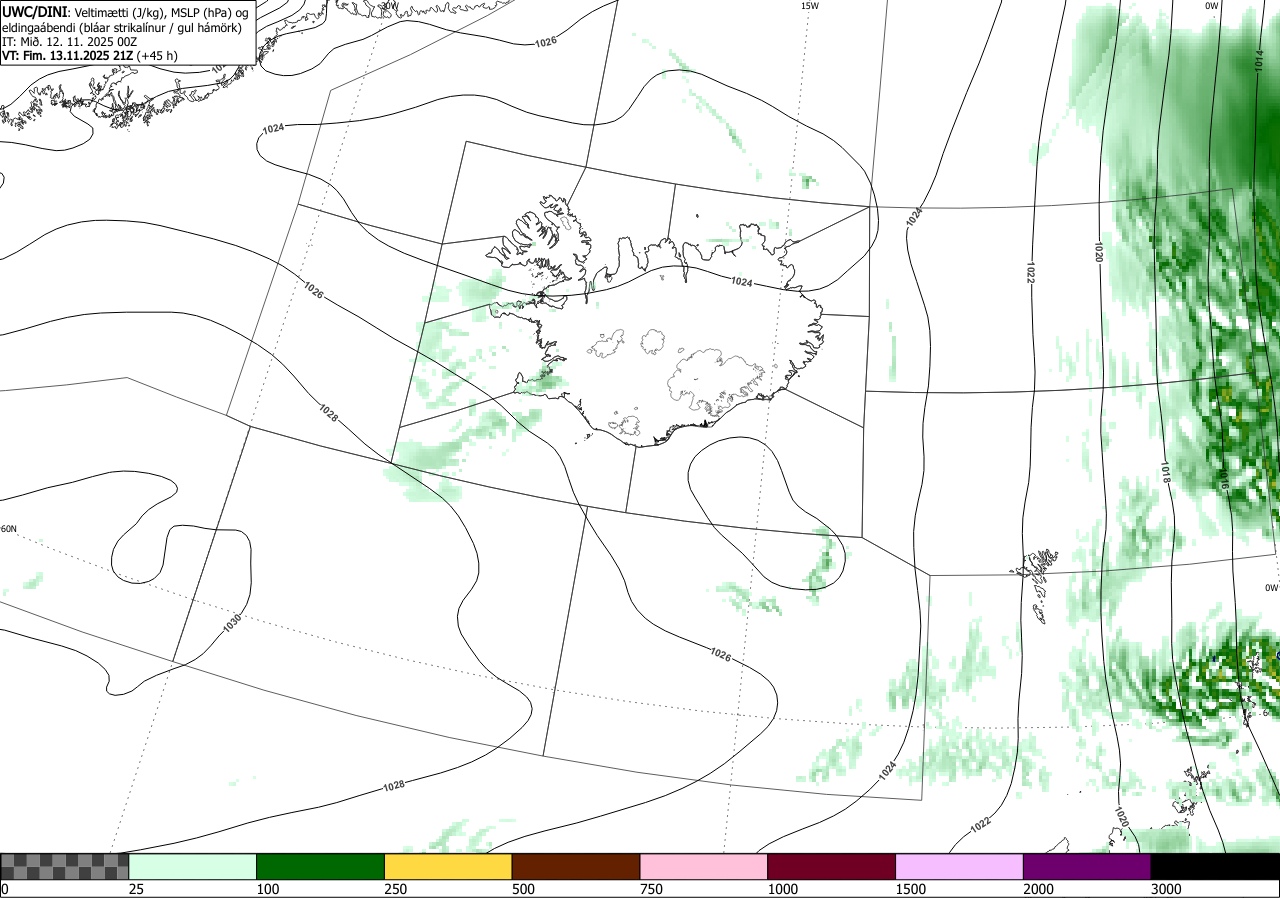Screen dimensions: 1280x898
Task: Click the 1030 isobar label
Action: (x=232, y=624)
